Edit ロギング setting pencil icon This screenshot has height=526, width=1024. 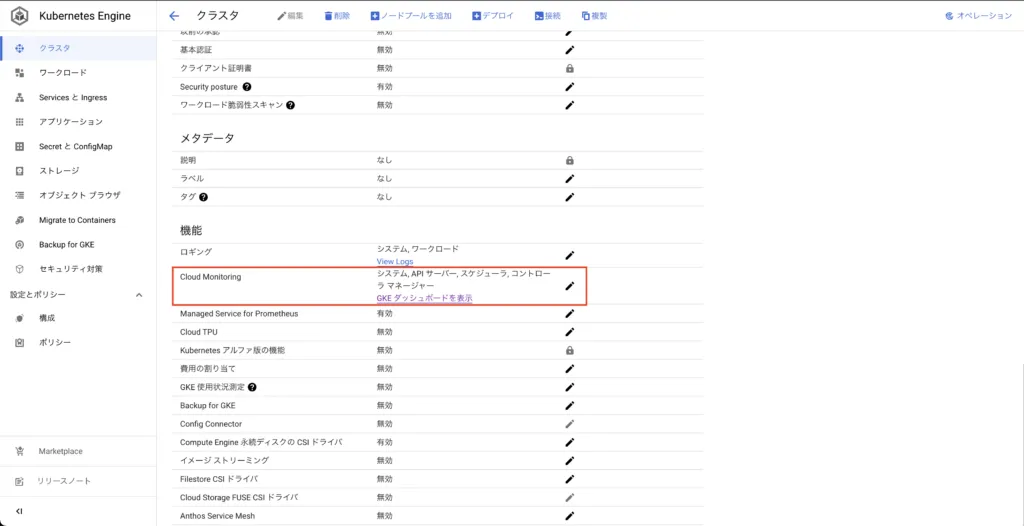click(x=569, y=255)
